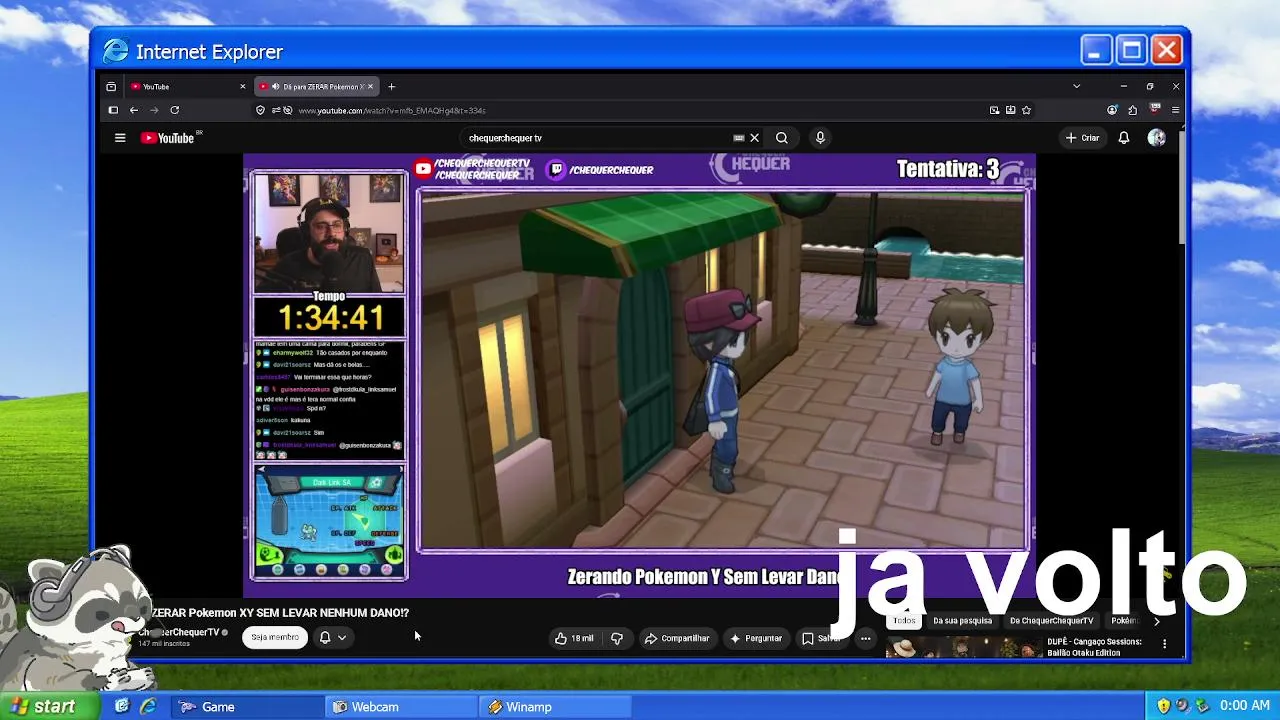Select the 'Dá para ZERAR Pokemon' tab
The height and width of the screenshot is (720, 1280).
point(317,87)
